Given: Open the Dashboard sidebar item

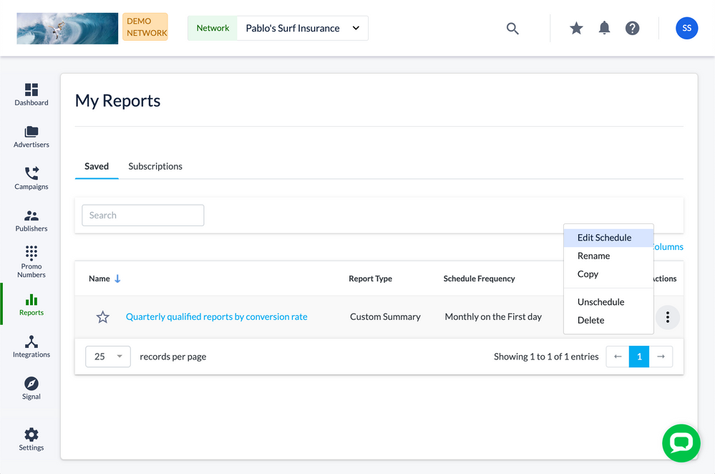Looking at the screenshot, I should click(31, 94).
